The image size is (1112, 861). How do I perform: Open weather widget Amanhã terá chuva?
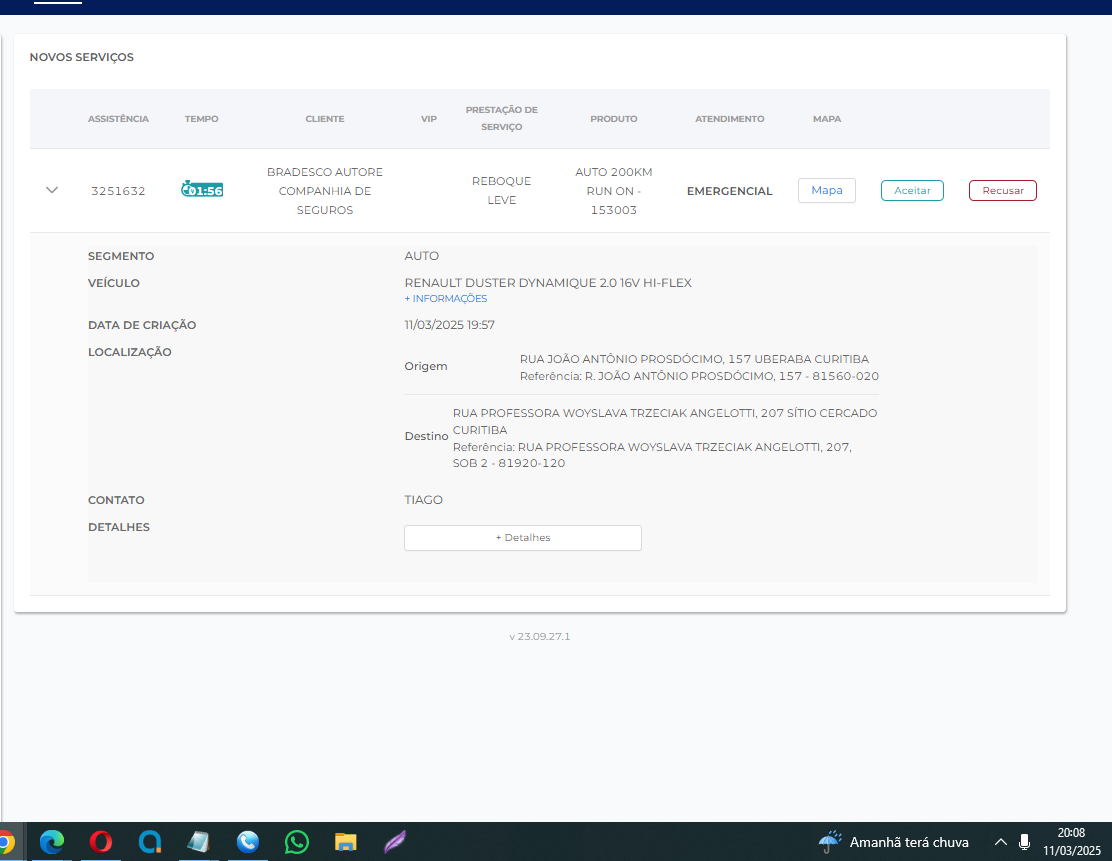(x=894, y=842)
